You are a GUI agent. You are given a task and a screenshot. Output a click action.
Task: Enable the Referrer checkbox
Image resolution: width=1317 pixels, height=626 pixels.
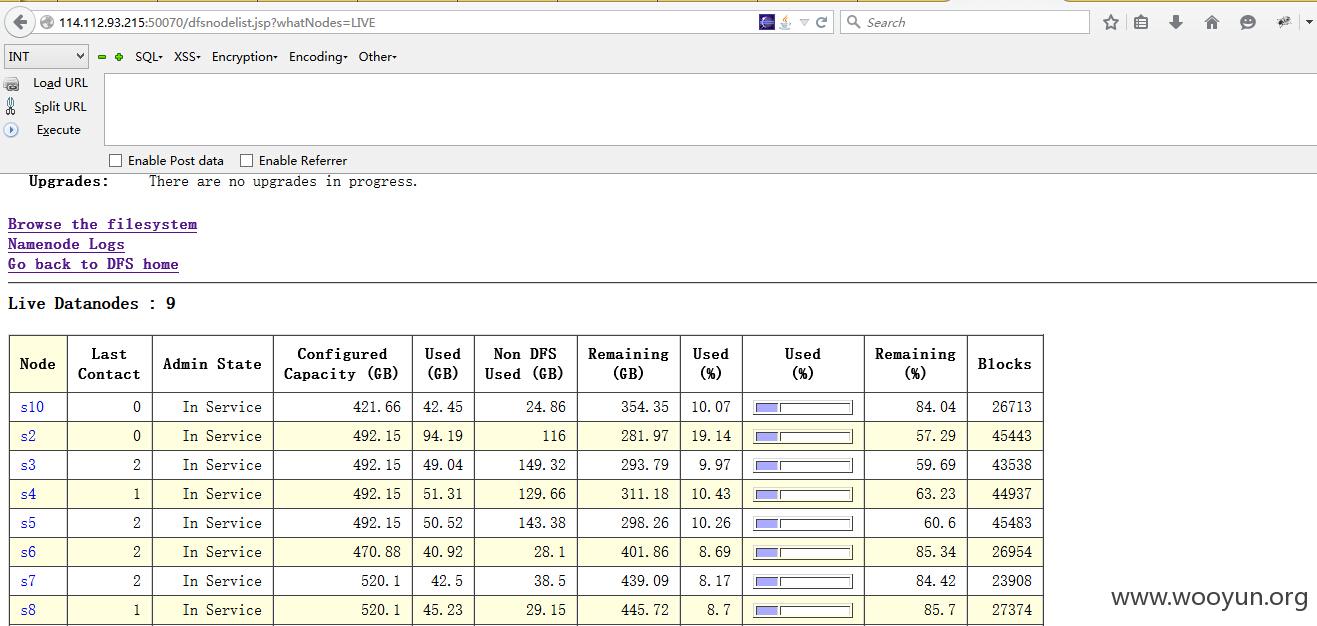pyautogui.click(x=246, y=160)
